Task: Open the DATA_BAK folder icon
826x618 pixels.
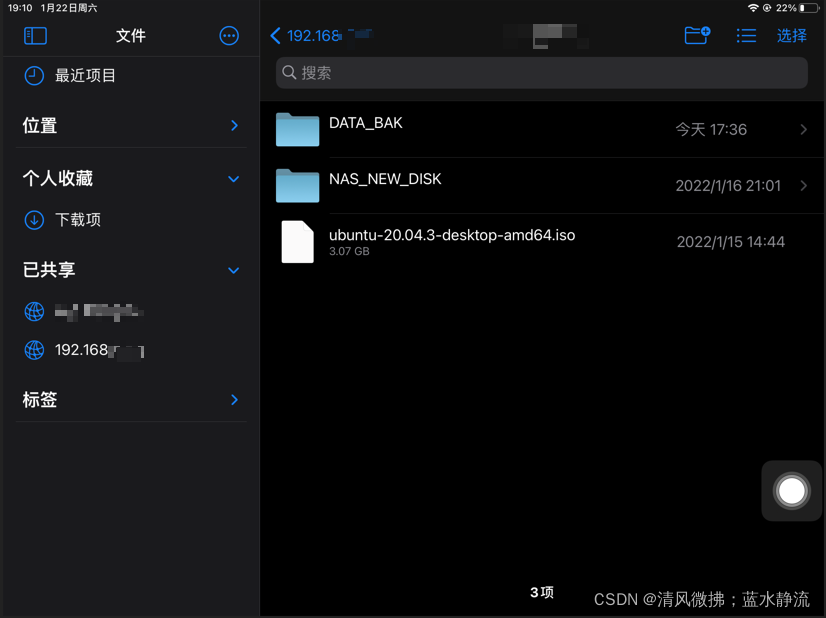Action: tap(297, 130)
